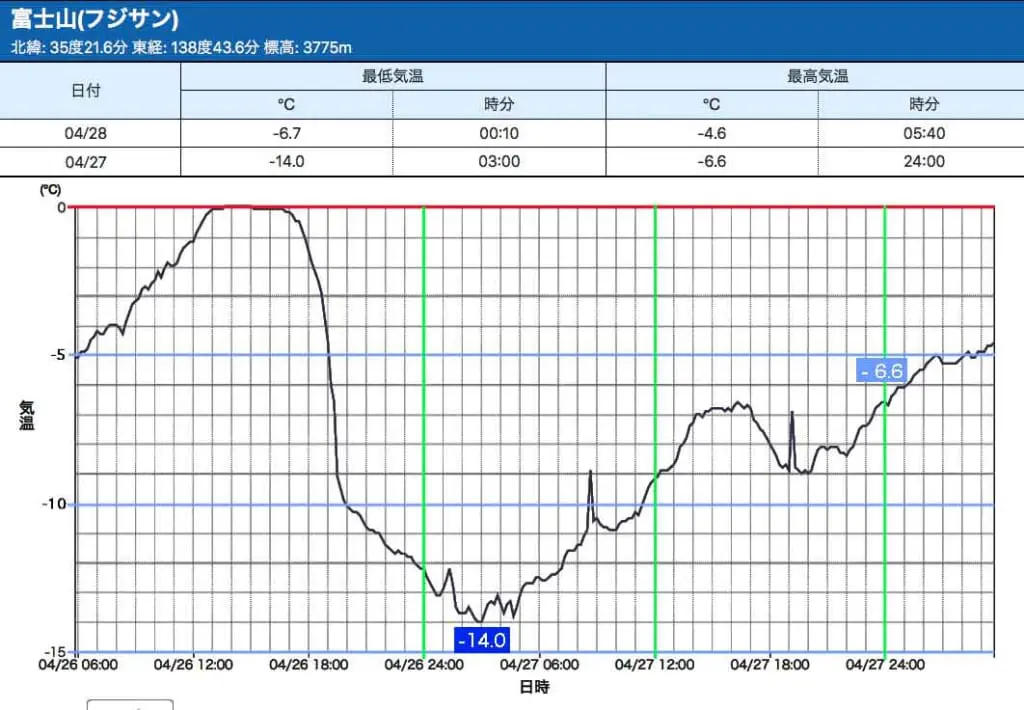
Task: Click the 04/27 06:00 time axis label
Action: click(539, 665)
